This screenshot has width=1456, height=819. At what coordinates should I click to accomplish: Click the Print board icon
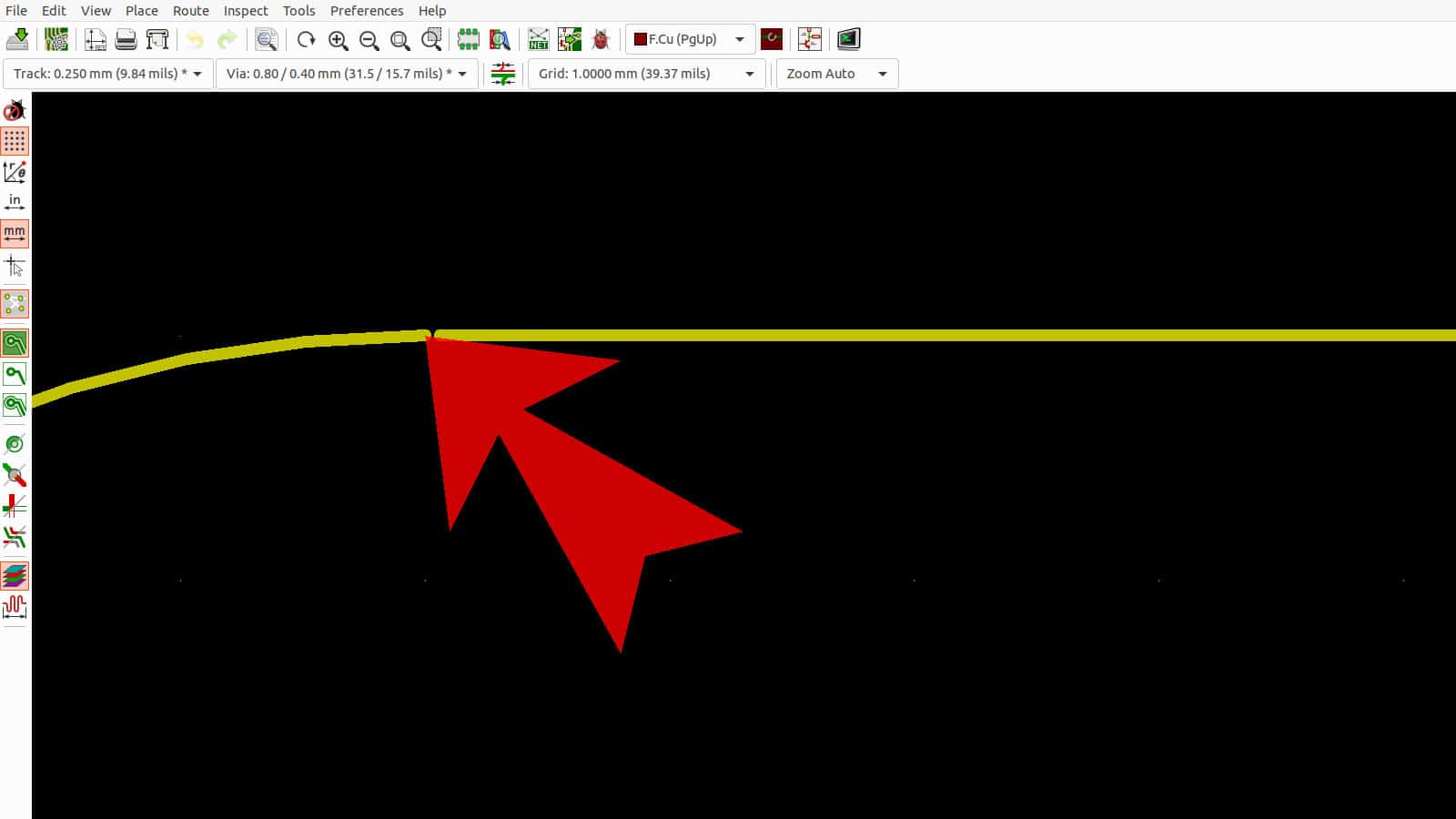pyautogui.click(x=126, y=39)
